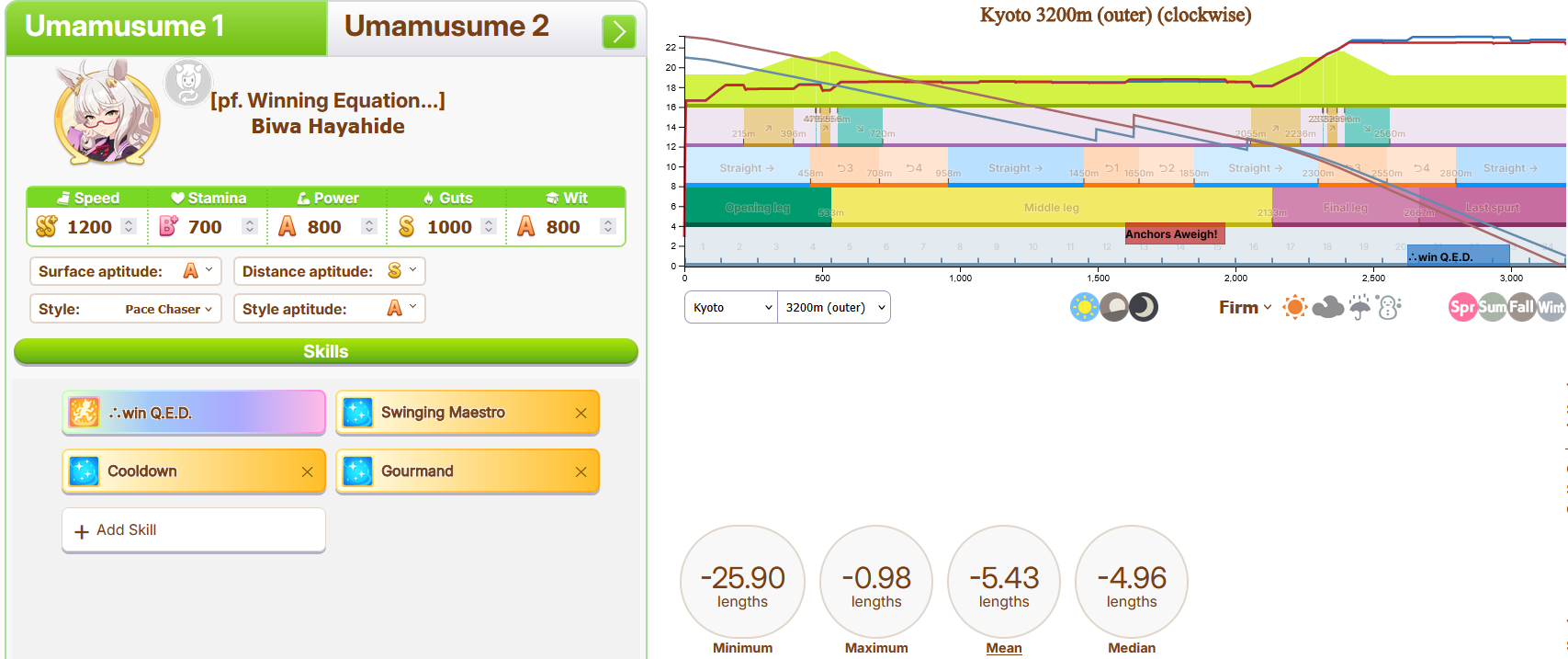
Task: Select cloudy weather icon
Action: tap(1328, 307)
